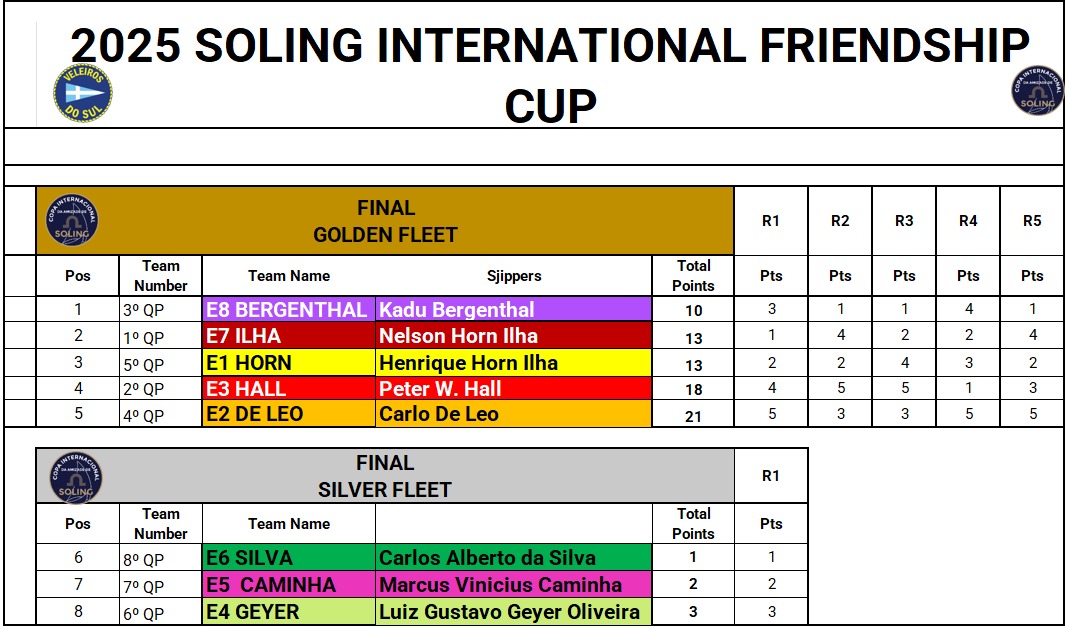The height and width of the screenshot is (629, 1069).
Task: Click the orange Carlo De Leo cell
Action: tap(513, 414)
